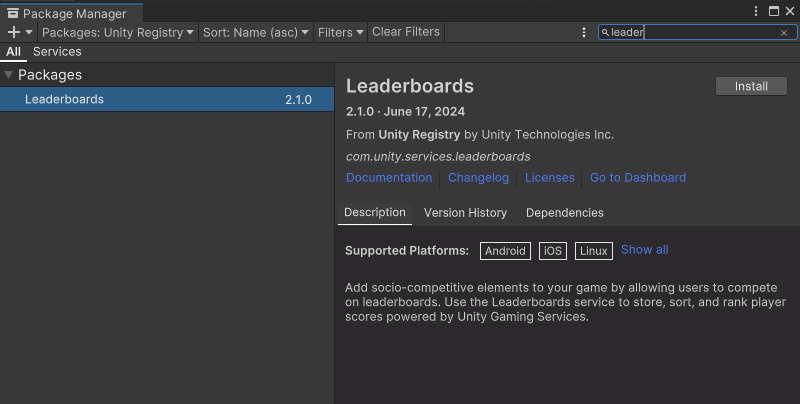Image resolution: width=800 pixels, height=404 pixels.
Task: Install the Leaderboards package
Action: coord(751,86)
